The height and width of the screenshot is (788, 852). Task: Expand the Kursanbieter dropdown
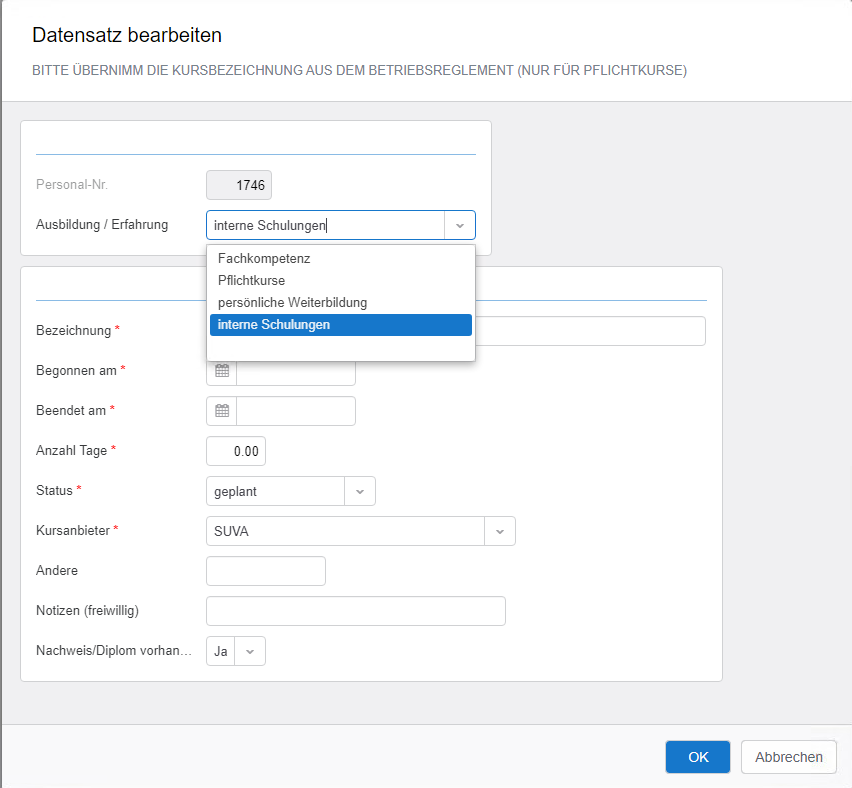pyautogui.click(x=500, y=531)
